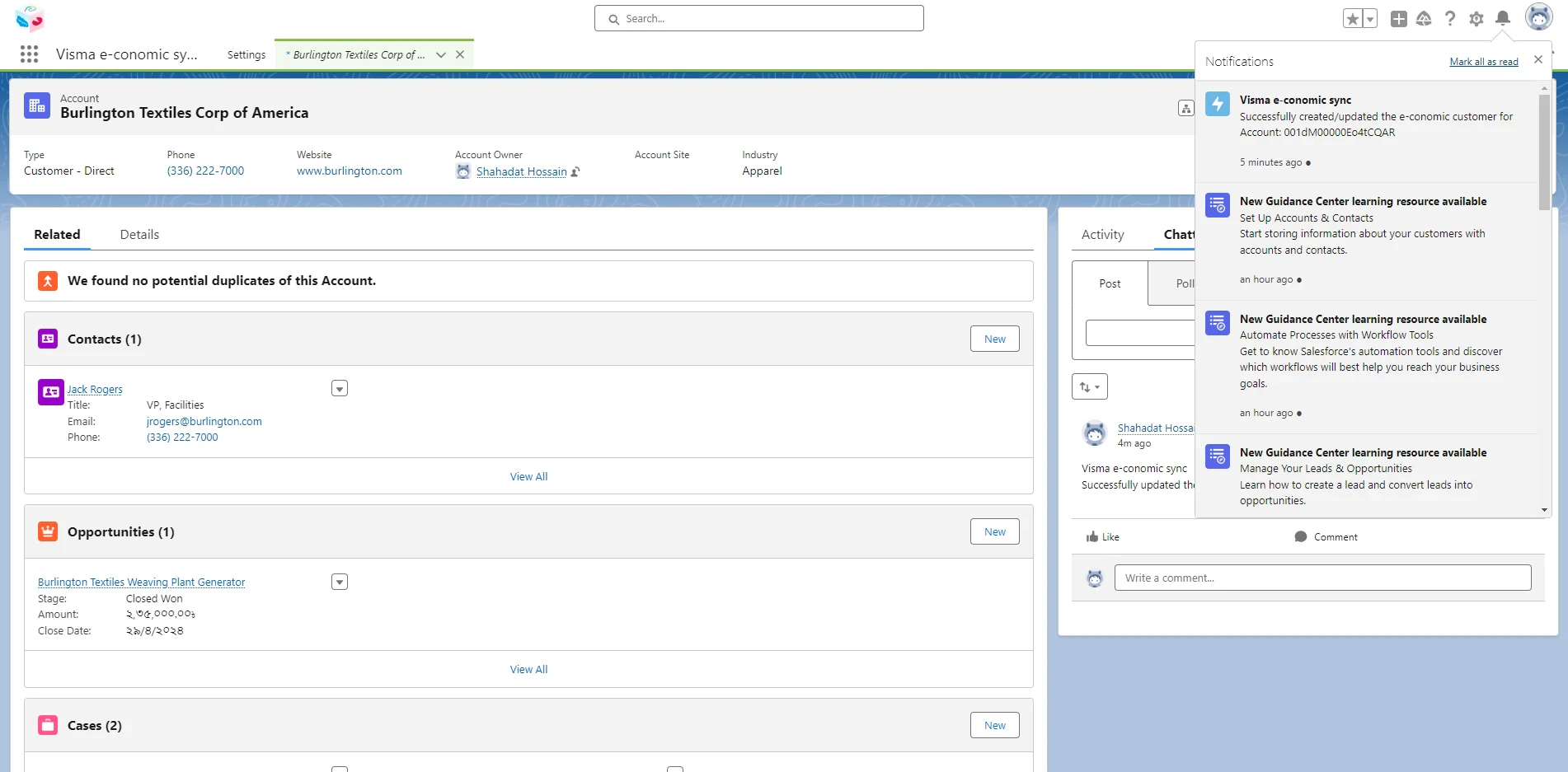
Task: Open the feed sort dropdown button
Action: point(1090,386)
